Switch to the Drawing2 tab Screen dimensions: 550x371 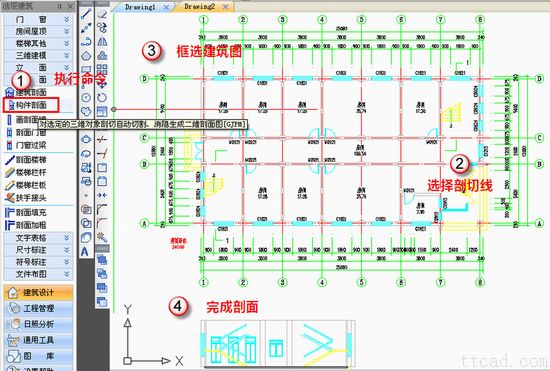200,7
